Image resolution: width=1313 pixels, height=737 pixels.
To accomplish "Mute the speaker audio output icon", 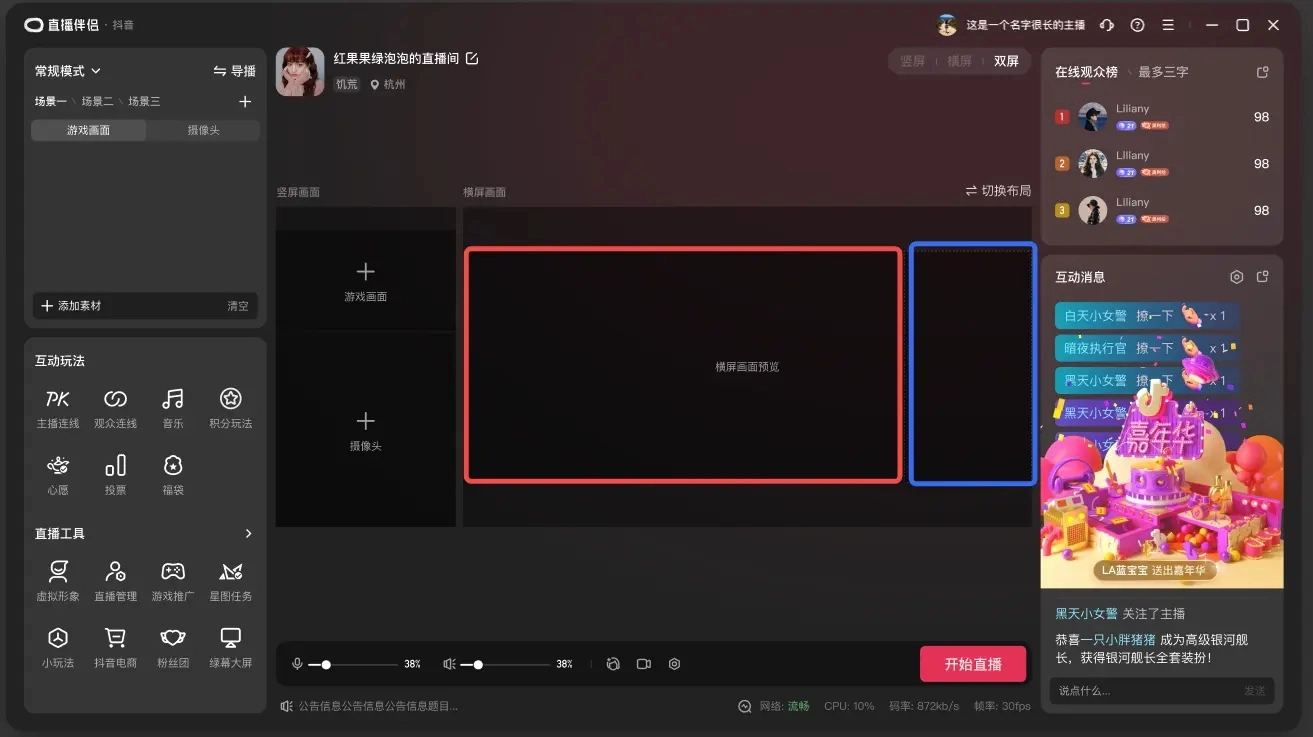I will pos(449,664).
